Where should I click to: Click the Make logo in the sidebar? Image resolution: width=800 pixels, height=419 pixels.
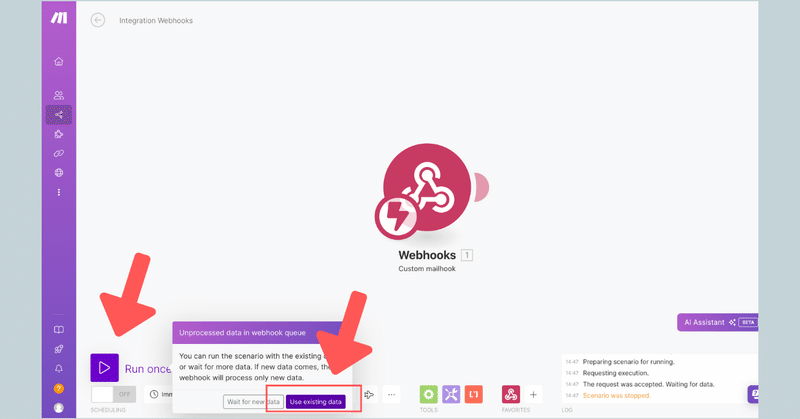pos(59,18)
